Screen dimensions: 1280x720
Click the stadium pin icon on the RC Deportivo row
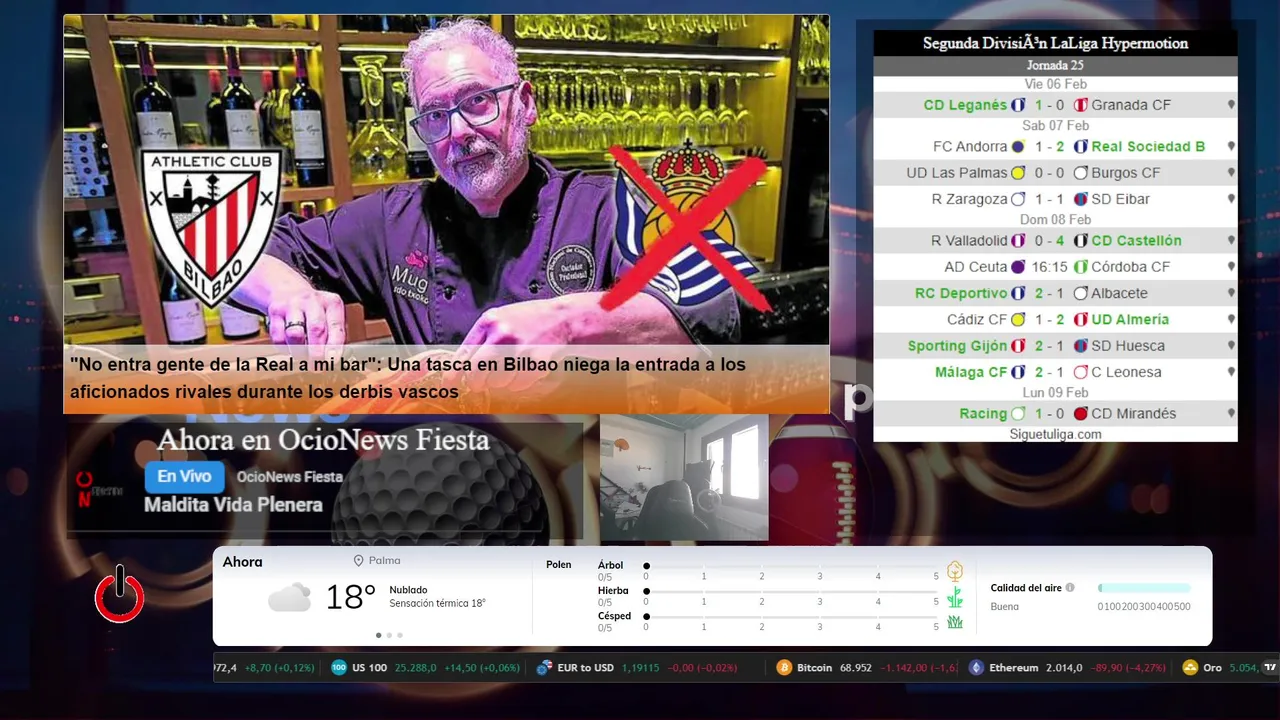click(x=1231, y=293)
